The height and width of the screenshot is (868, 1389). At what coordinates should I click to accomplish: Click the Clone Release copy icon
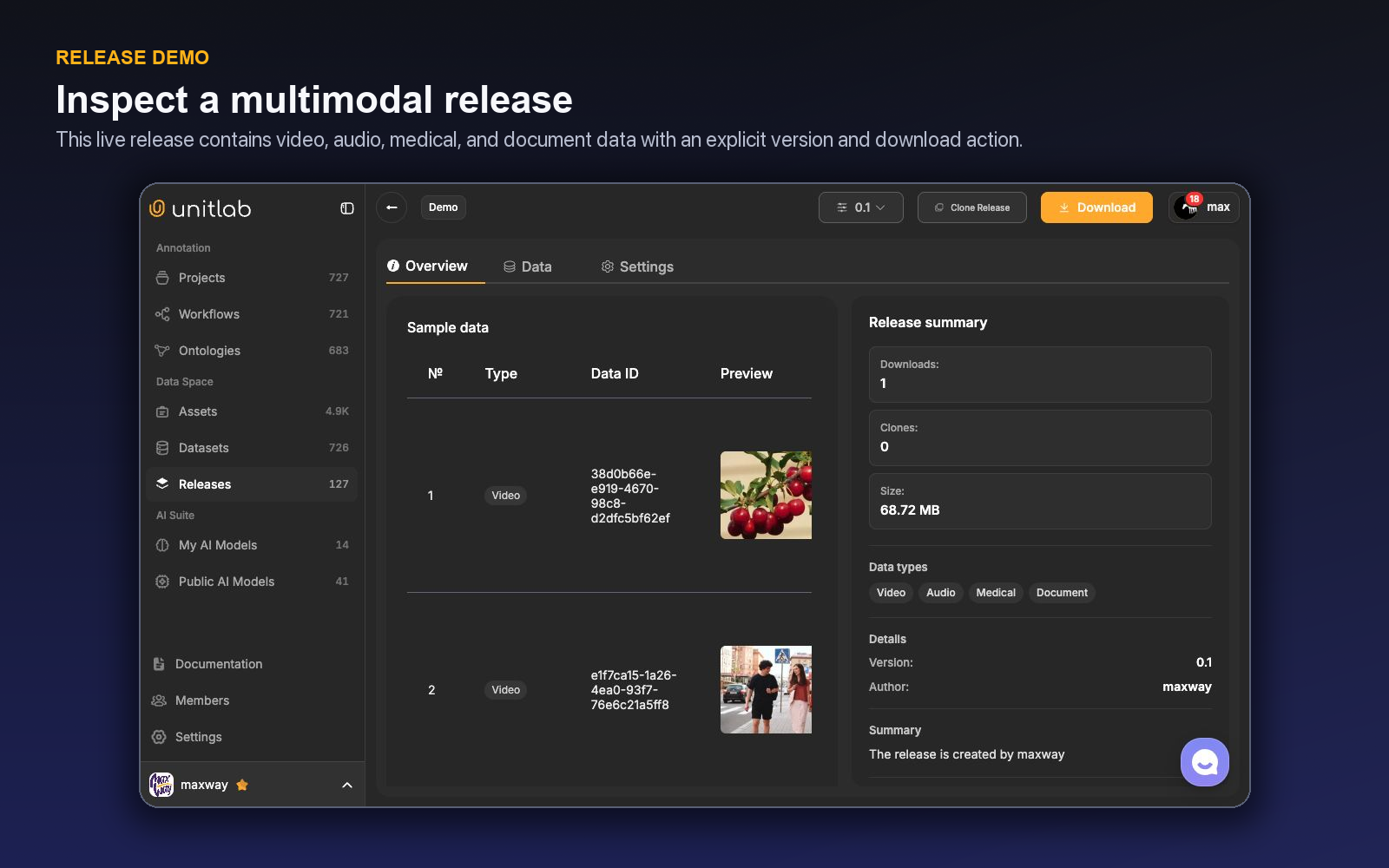coord(939,207)
